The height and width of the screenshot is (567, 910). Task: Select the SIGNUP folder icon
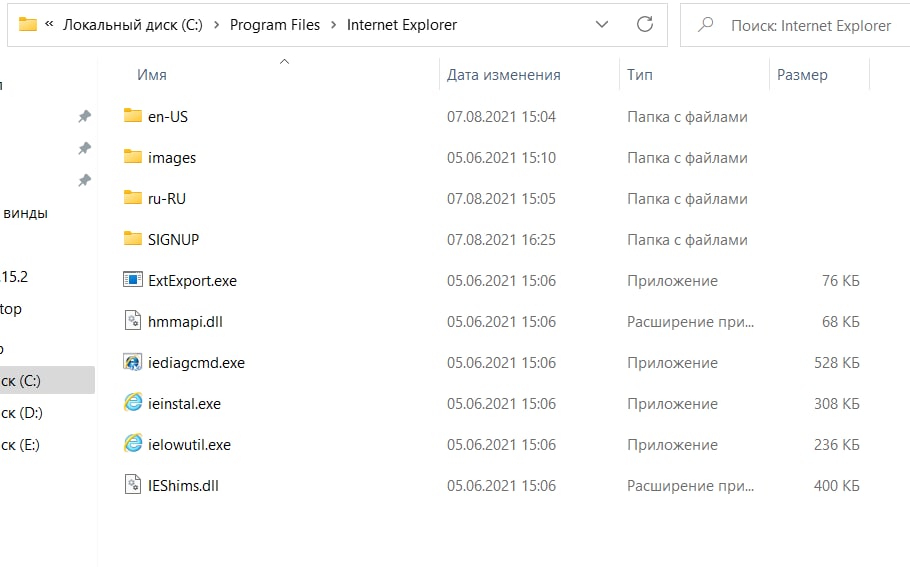[x=133, y=239]
